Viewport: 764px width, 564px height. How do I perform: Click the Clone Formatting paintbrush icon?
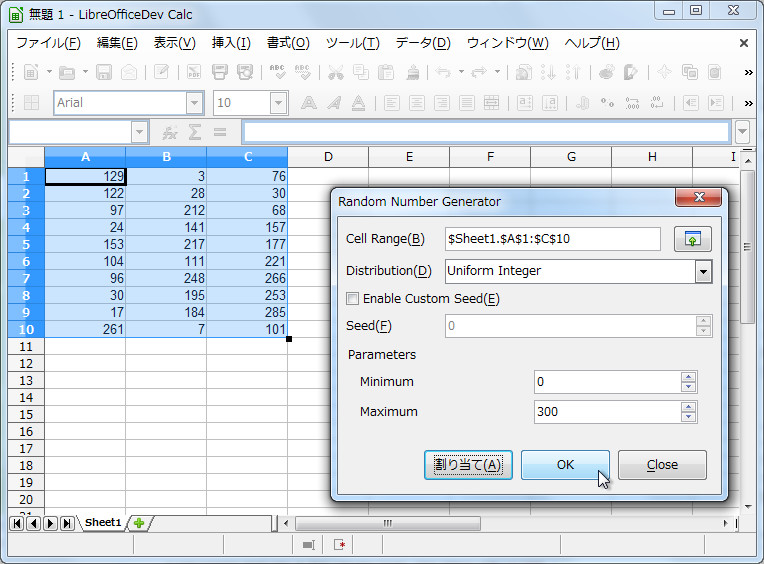(x=413, y=72)
